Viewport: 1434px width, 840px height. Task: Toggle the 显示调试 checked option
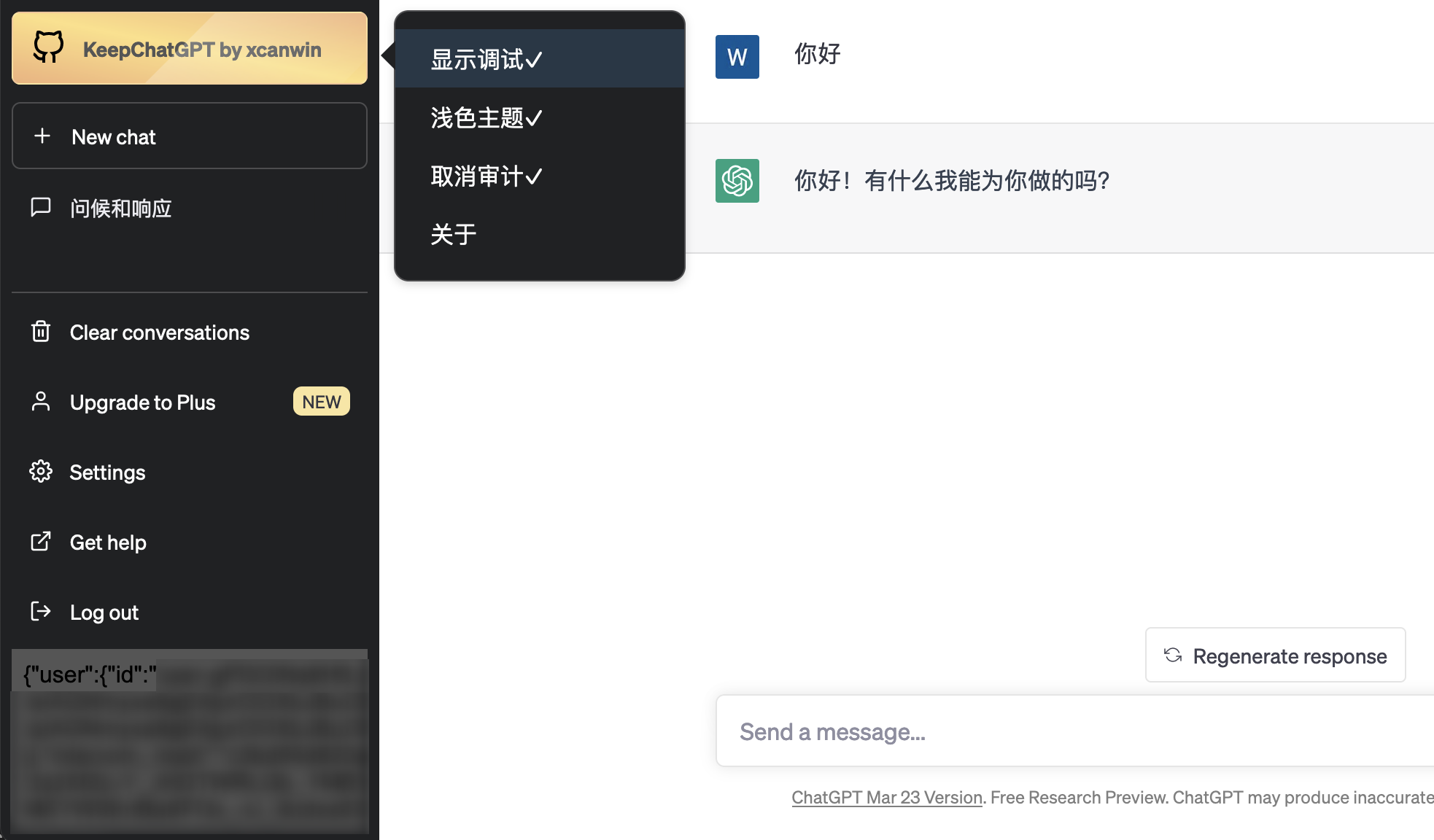[486, 59]
